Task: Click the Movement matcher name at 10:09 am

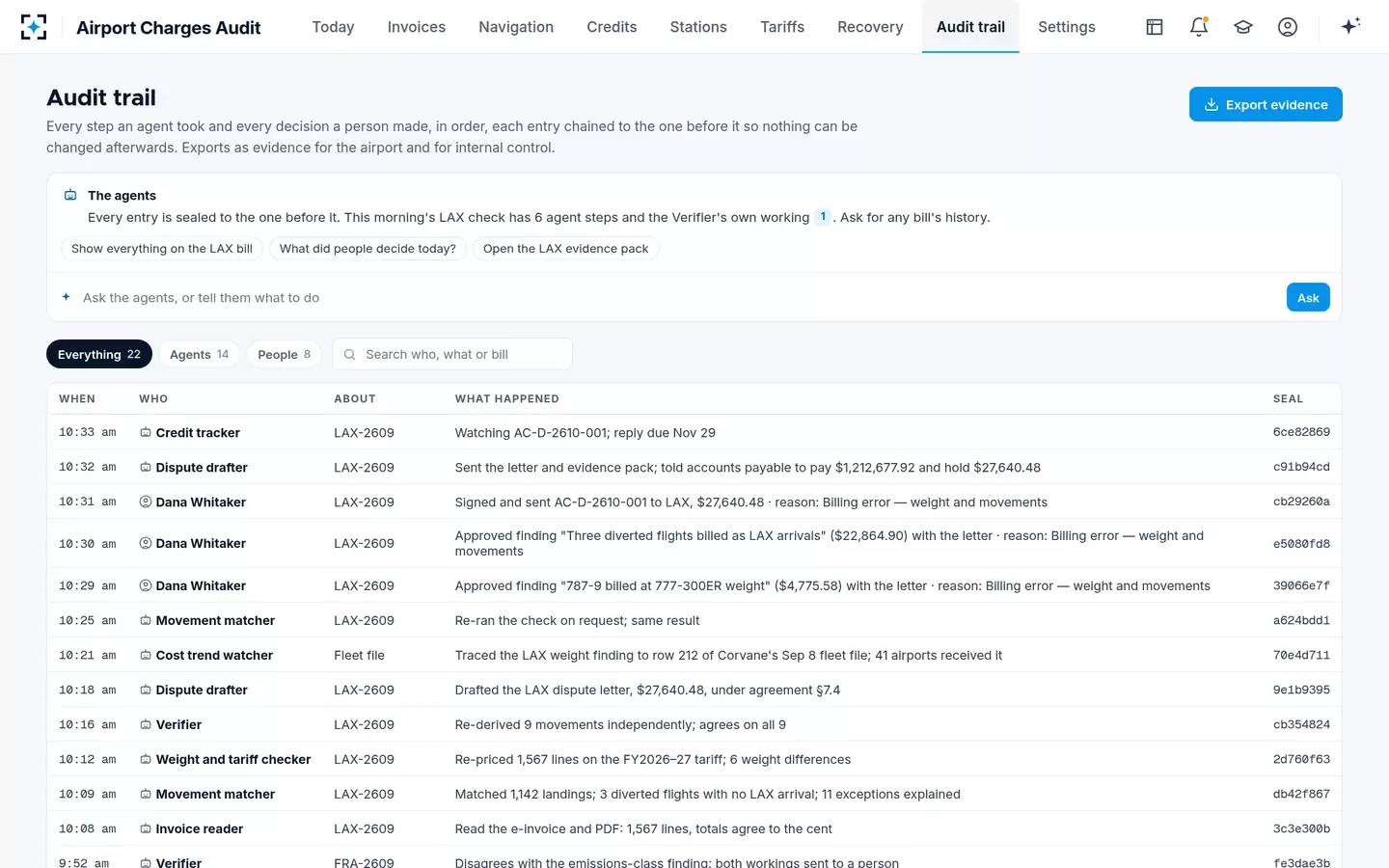Action: pyautogui.click(x=215, y=795)
